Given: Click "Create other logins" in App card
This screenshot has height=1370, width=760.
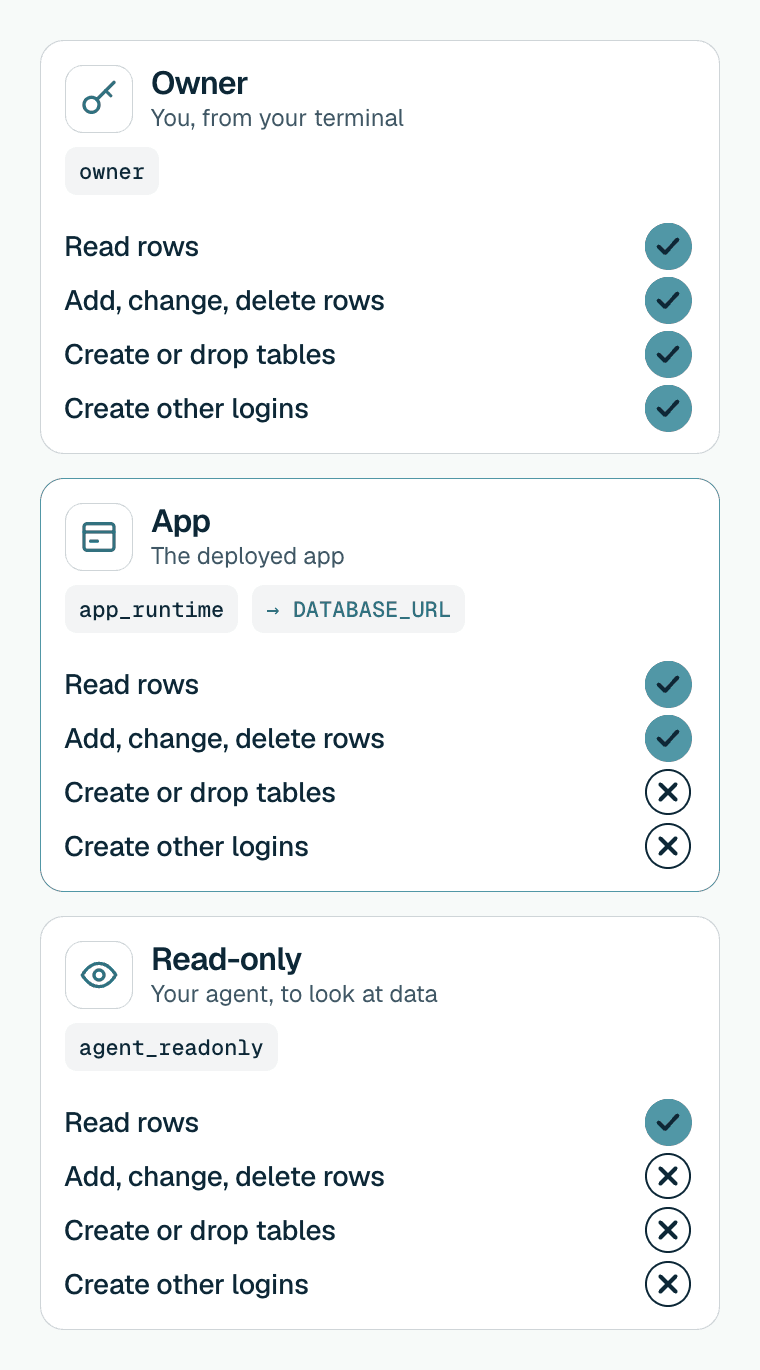Looking at the screenshot, I should coord(186,847).
